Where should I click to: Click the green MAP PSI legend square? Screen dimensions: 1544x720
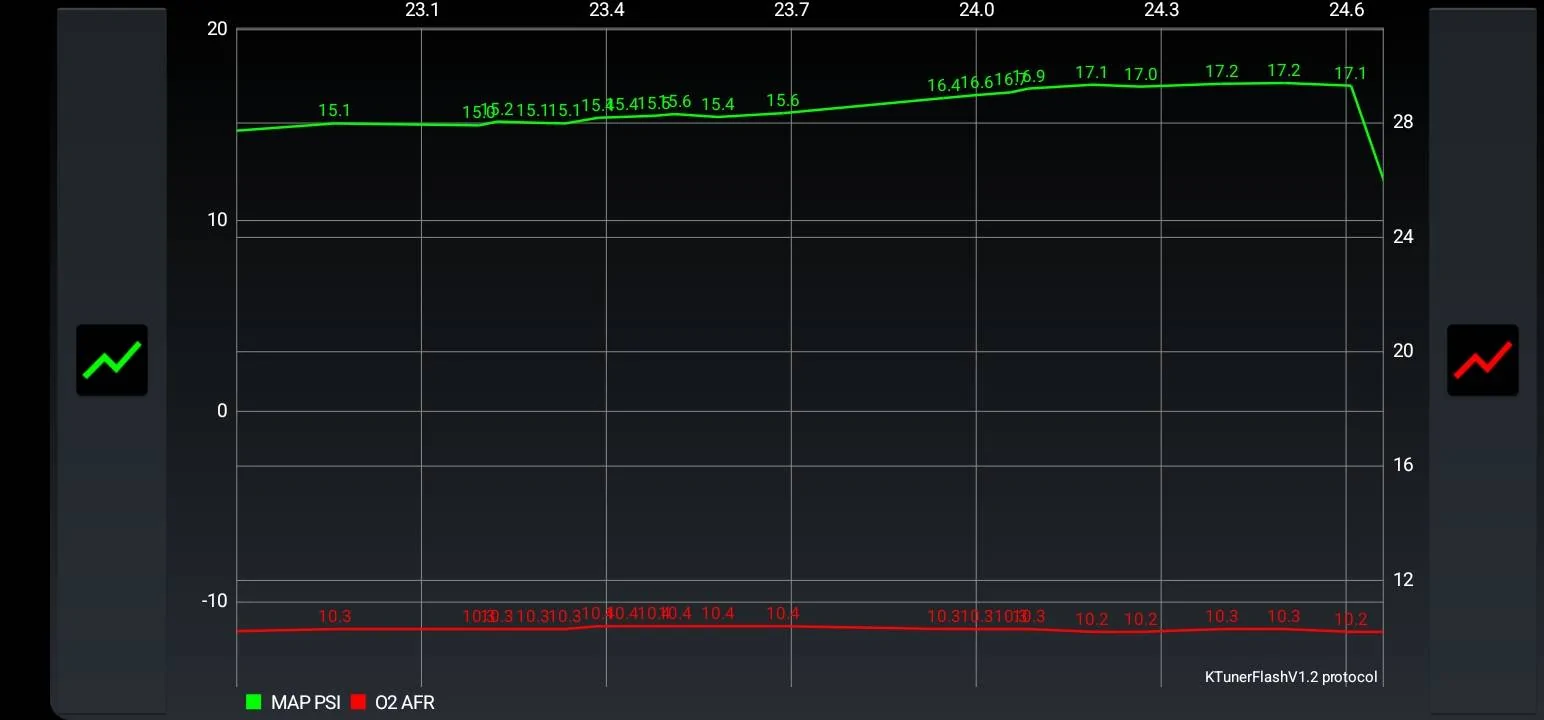(253, 702)
